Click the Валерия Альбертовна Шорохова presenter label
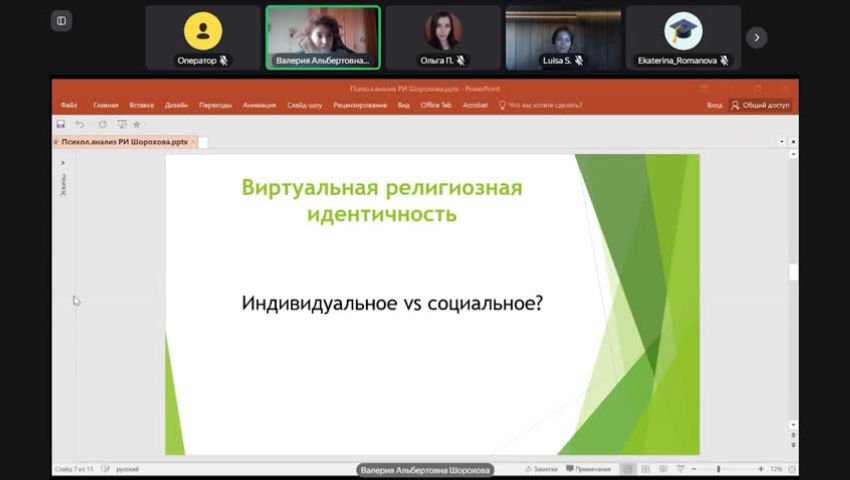 pos(425,470)
